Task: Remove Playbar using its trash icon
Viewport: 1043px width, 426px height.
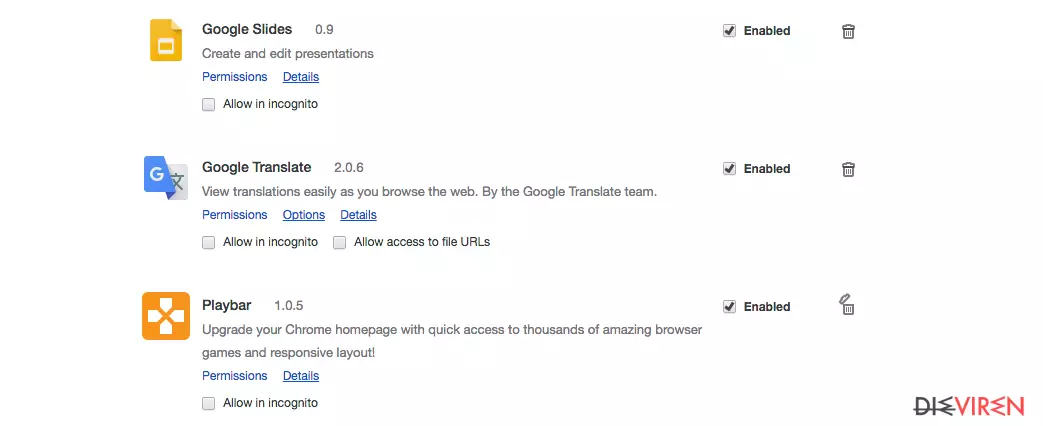Action: 847,304
